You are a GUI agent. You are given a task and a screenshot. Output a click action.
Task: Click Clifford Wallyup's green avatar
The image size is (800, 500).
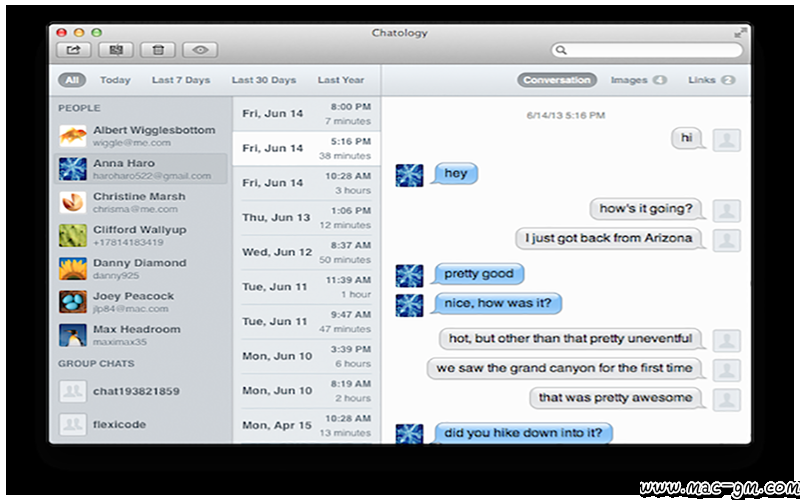tap(72, 236)
